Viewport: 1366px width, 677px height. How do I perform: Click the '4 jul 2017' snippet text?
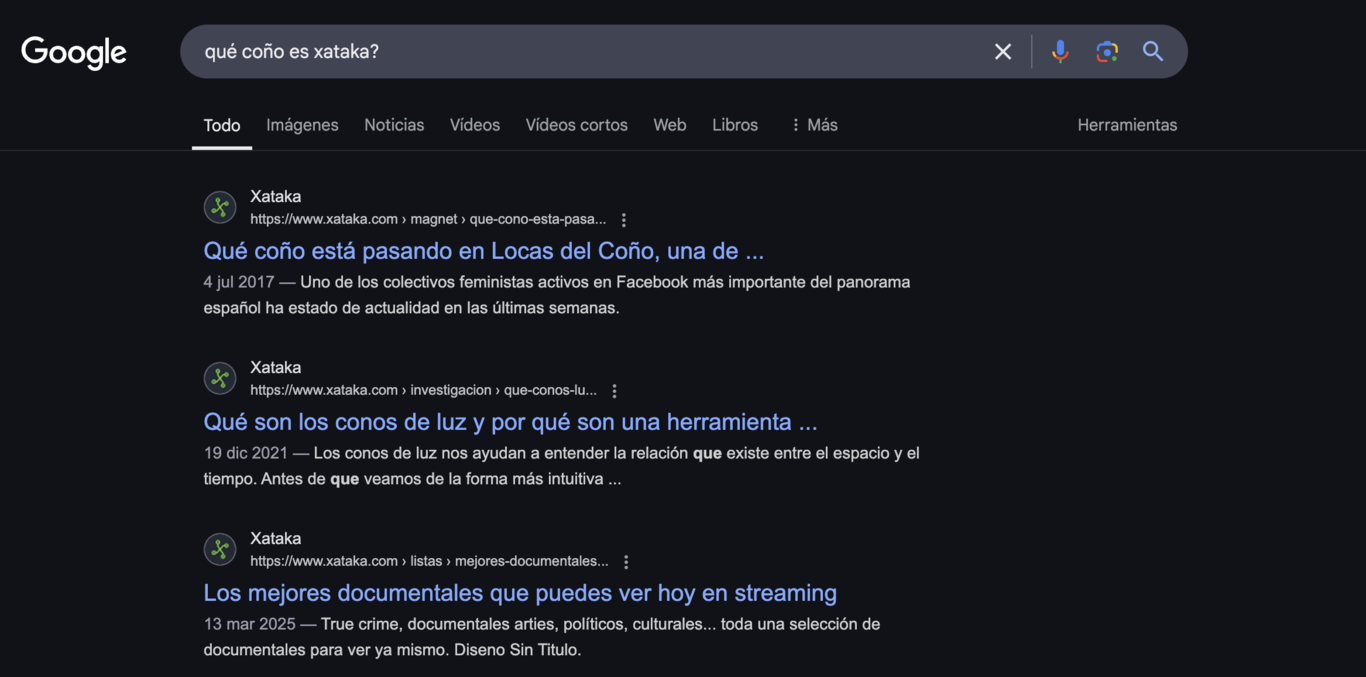[x=238, y=282]
